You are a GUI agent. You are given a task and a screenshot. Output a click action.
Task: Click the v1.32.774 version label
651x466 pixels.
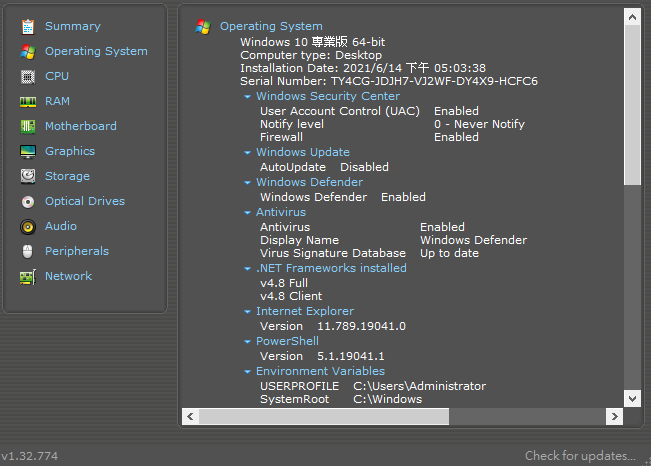tap(29, 456)
